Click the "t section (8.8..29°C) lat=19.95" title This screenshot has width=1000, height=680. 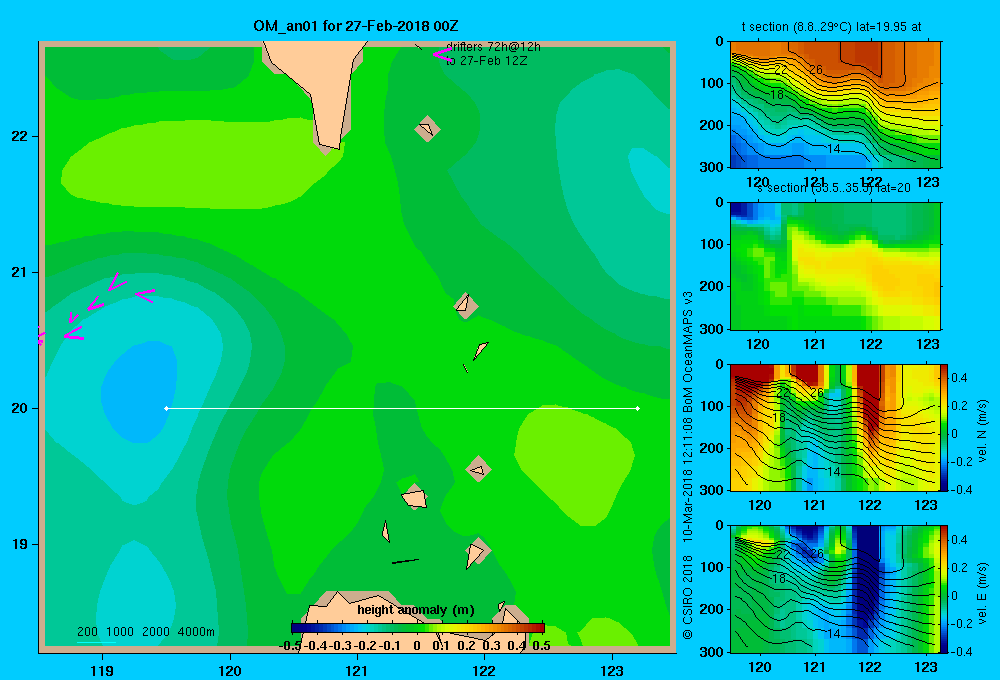[x=831, y=27]
